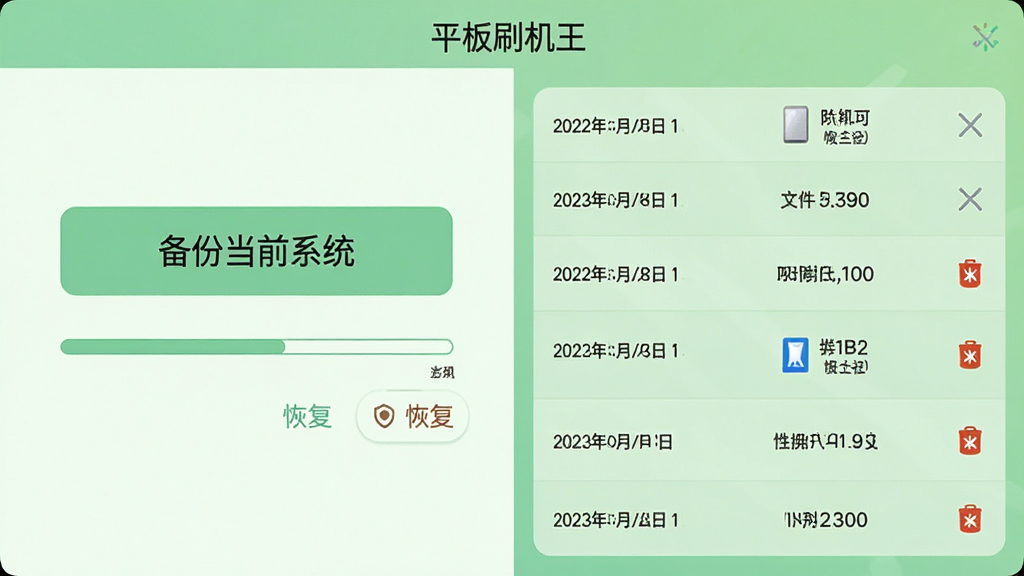
Task: Delete the third backup with red trash icon
Action: click(x=970, y=274)
